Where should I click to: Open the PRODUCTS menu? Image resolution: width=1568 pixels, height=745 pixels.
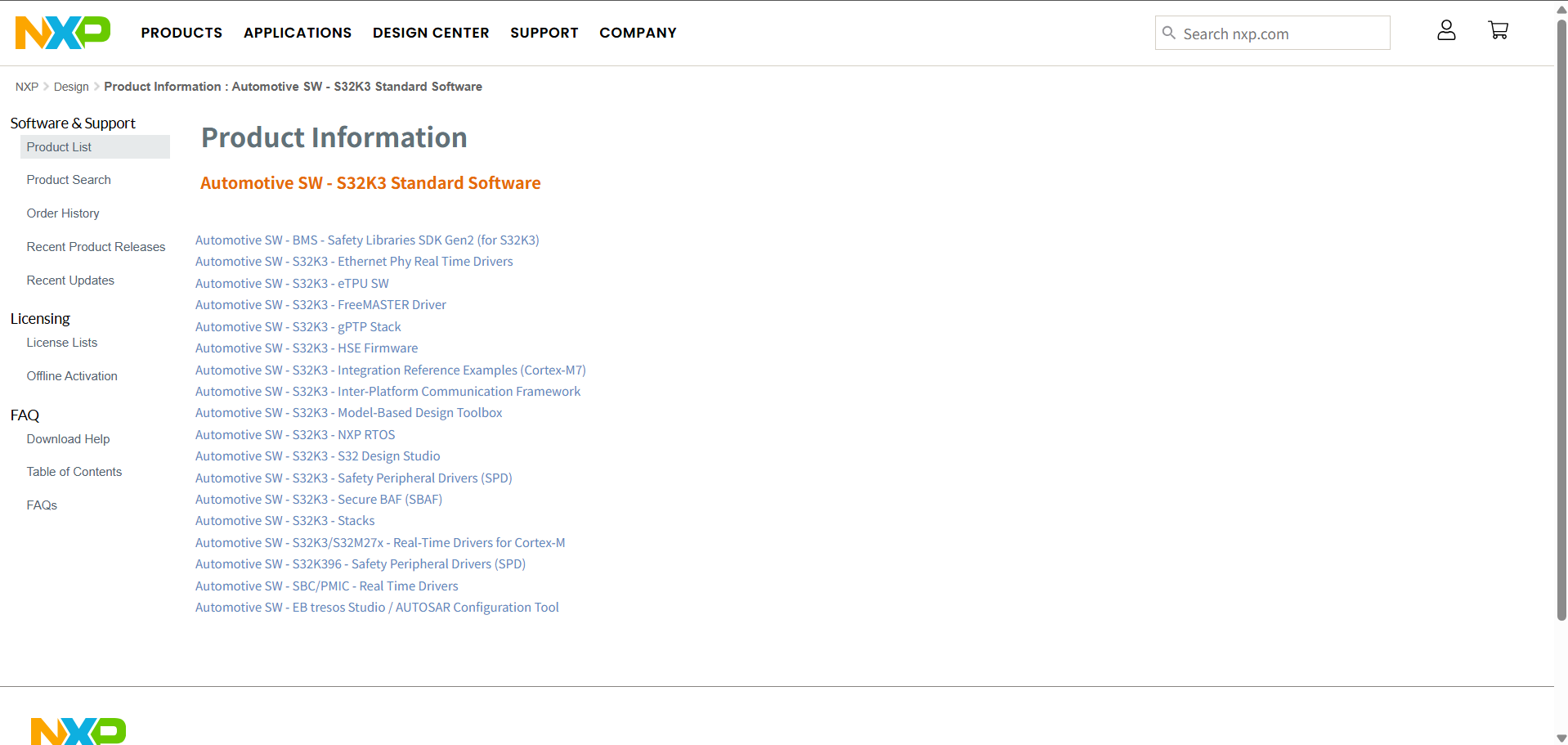[x=181, y=33]
